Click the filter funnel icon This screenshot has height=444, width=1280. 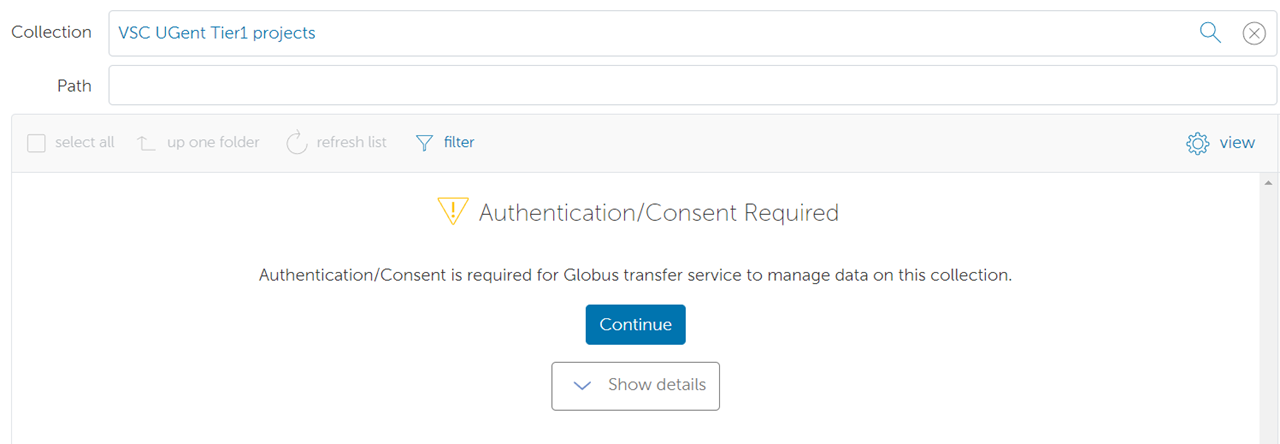[x=425, y=143]
